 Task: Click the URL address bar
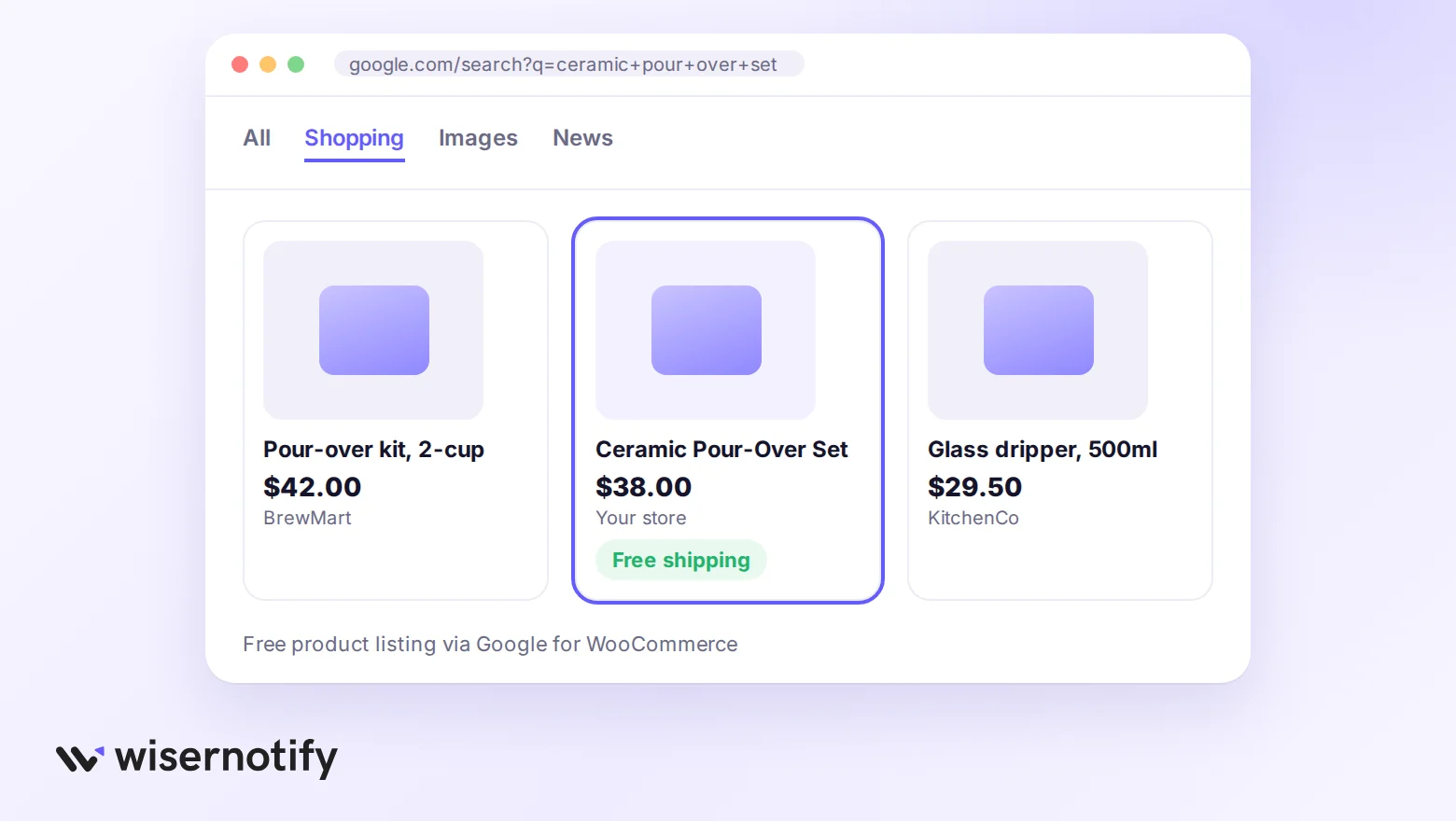[x=568, y=64]
